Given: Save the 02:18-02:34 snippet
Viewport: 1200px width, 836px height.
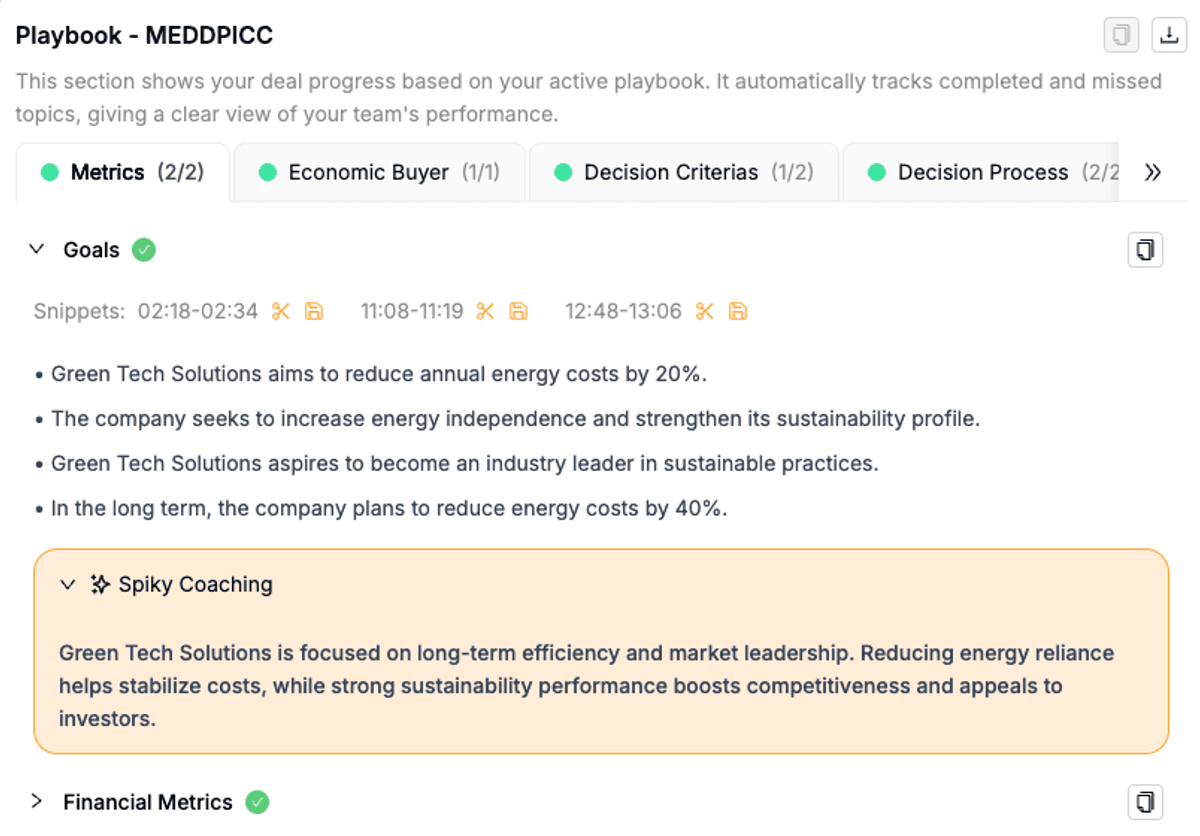Looking at the screenshot, I should point(314,311).
